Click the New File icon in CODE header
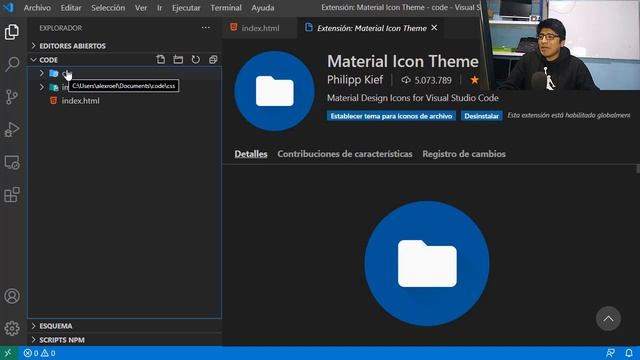Screen dimensions: 640x360 click(161, 60)
